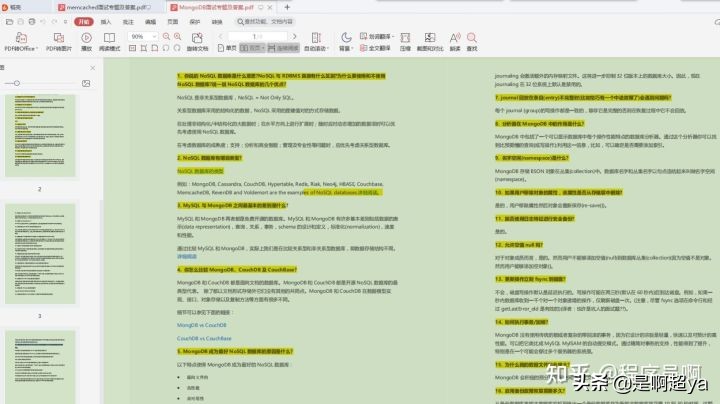Click the undo arrow
The height and width of the screenshot is (404, 720).
point(43,22)
